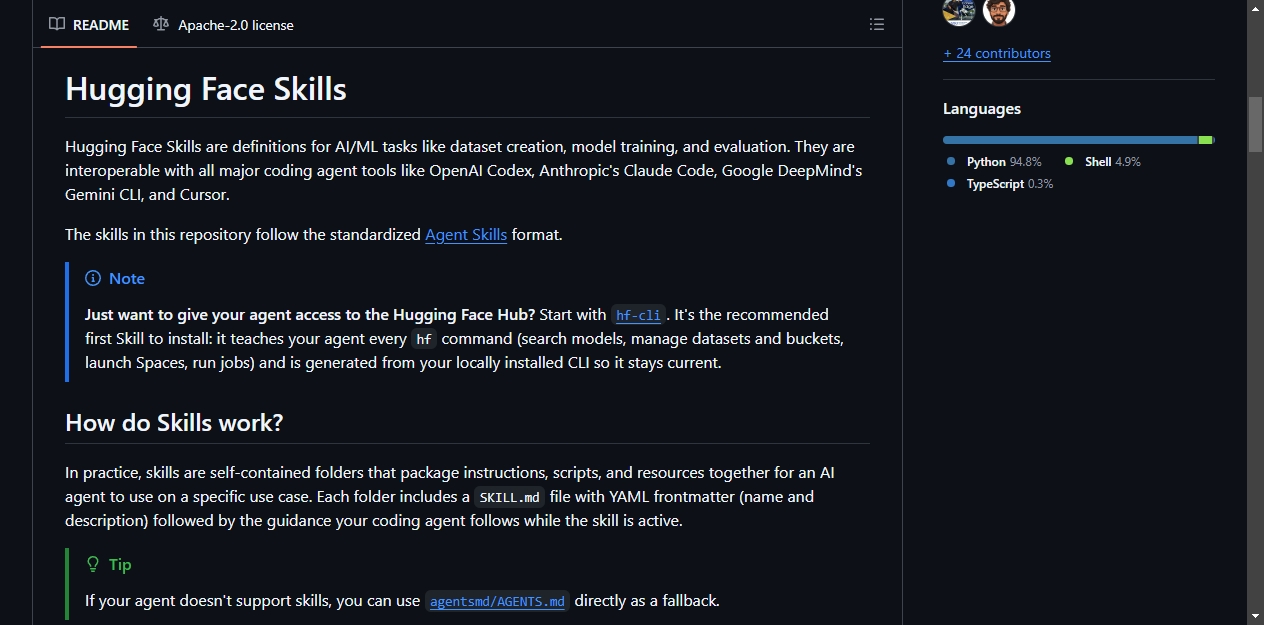Click the blue Python segment of language bar
Image resolution: width=1264 pixels, height=625 pixels.
1070,140
